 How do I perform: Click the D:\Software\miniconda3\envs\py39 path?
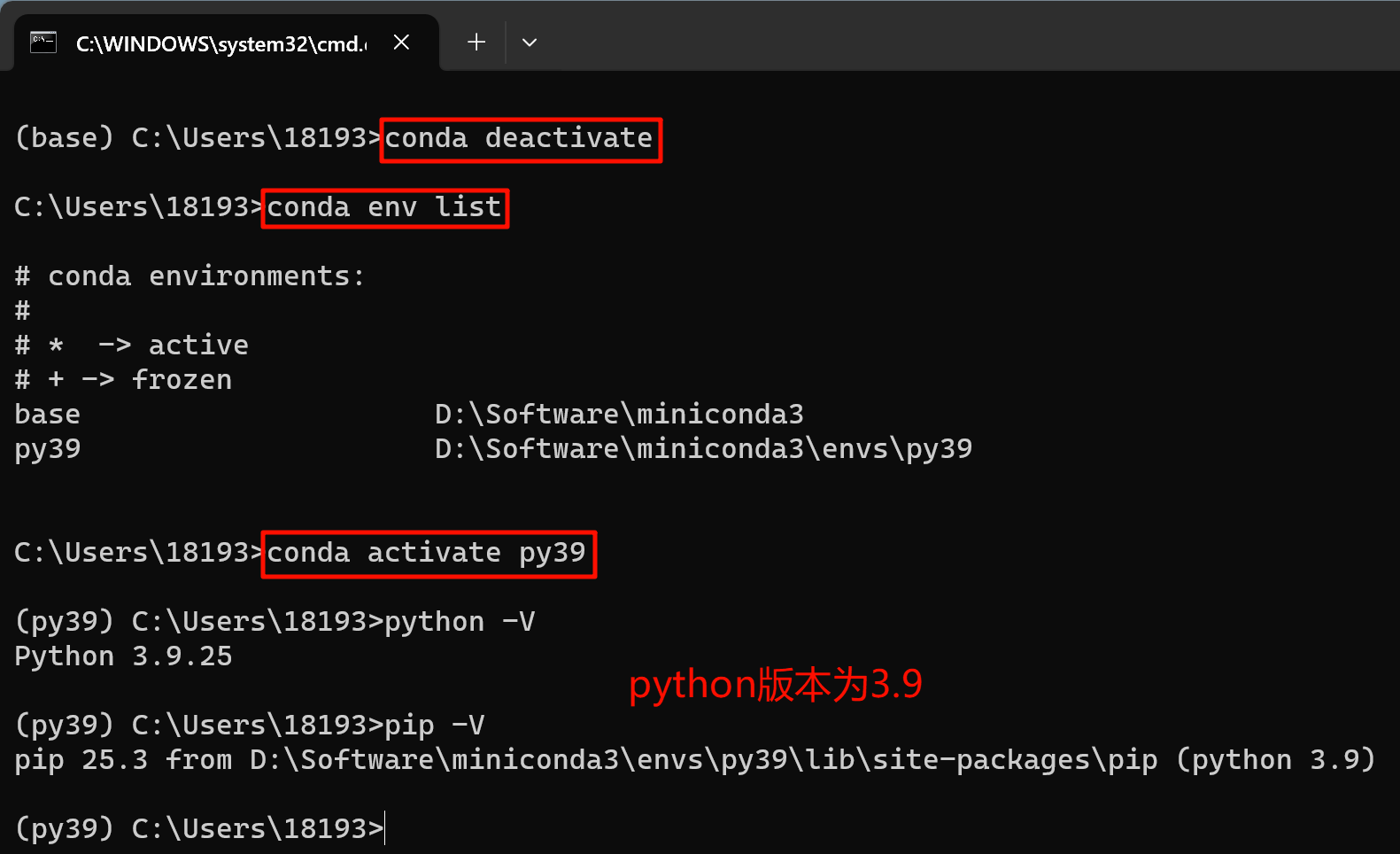pyautogui.click(x=703, y=449)
